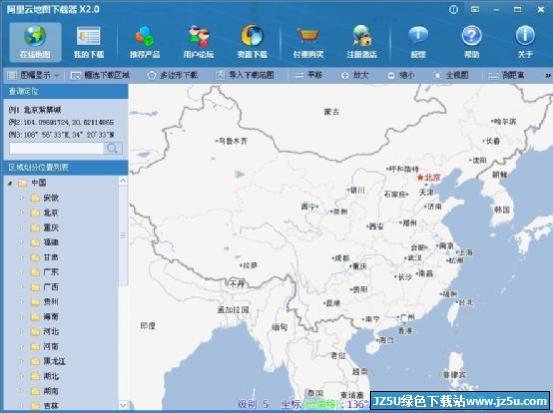Open the 注册激活 registration dialog
This screenshot has height=413, width=553.
pos(361,42)
